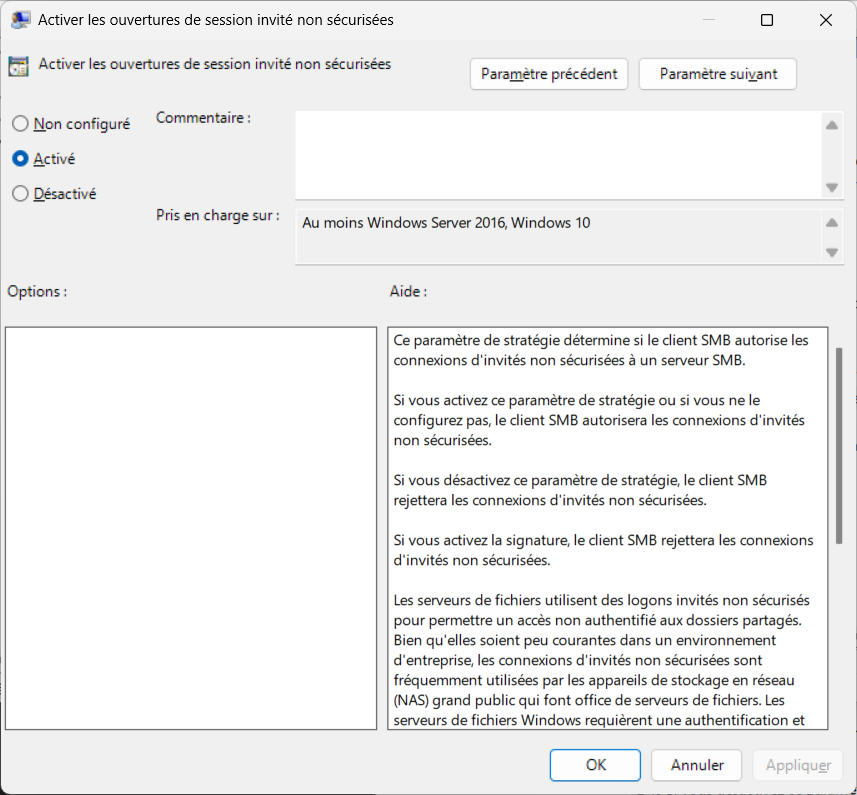Viewport: 857px width, 795px height.
Task: Click the title bar window icon
Action: pyautogui.click(x=21, y=20)
